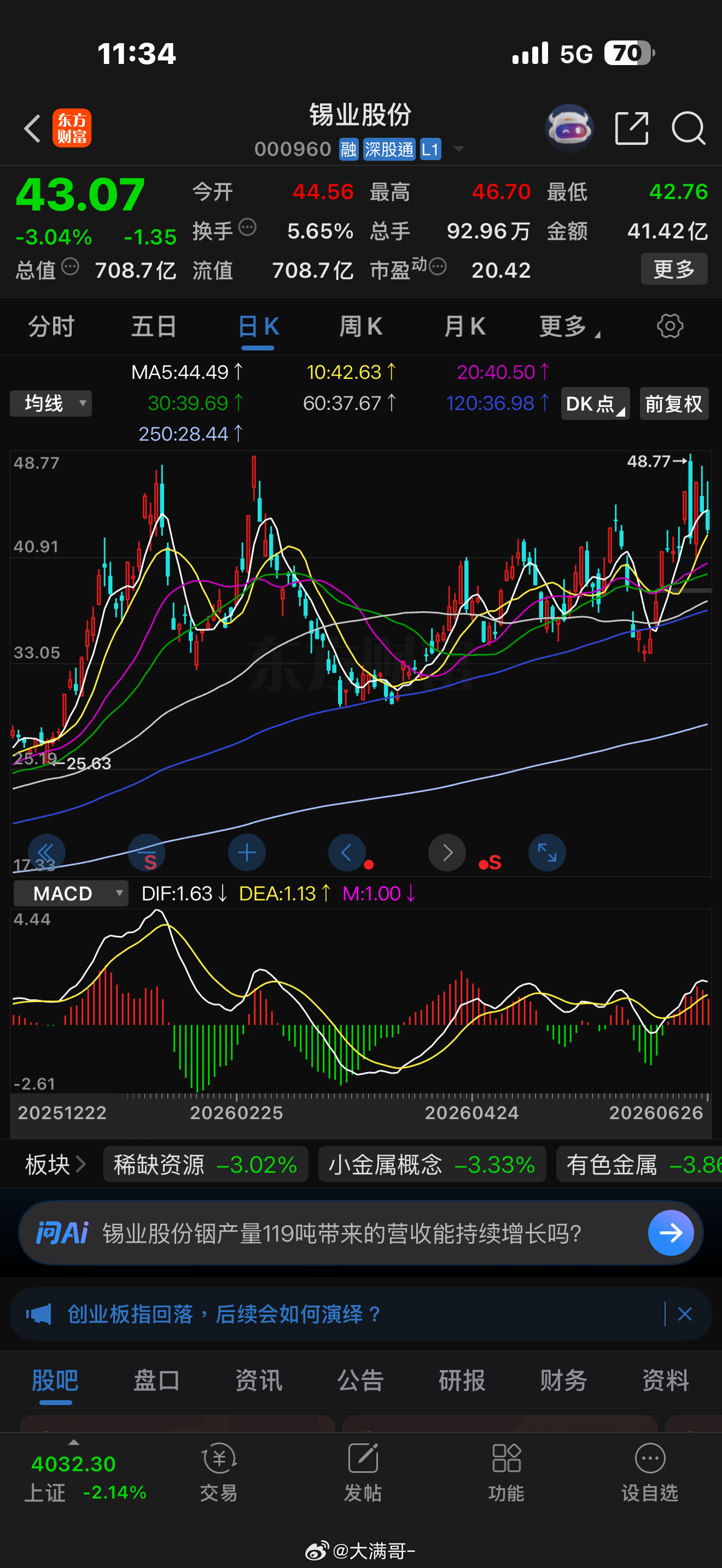The height and width of the screenshot is (1568, 722).
Task: Open 创业板指回落 announcement link
Action: pos(225,1314)
